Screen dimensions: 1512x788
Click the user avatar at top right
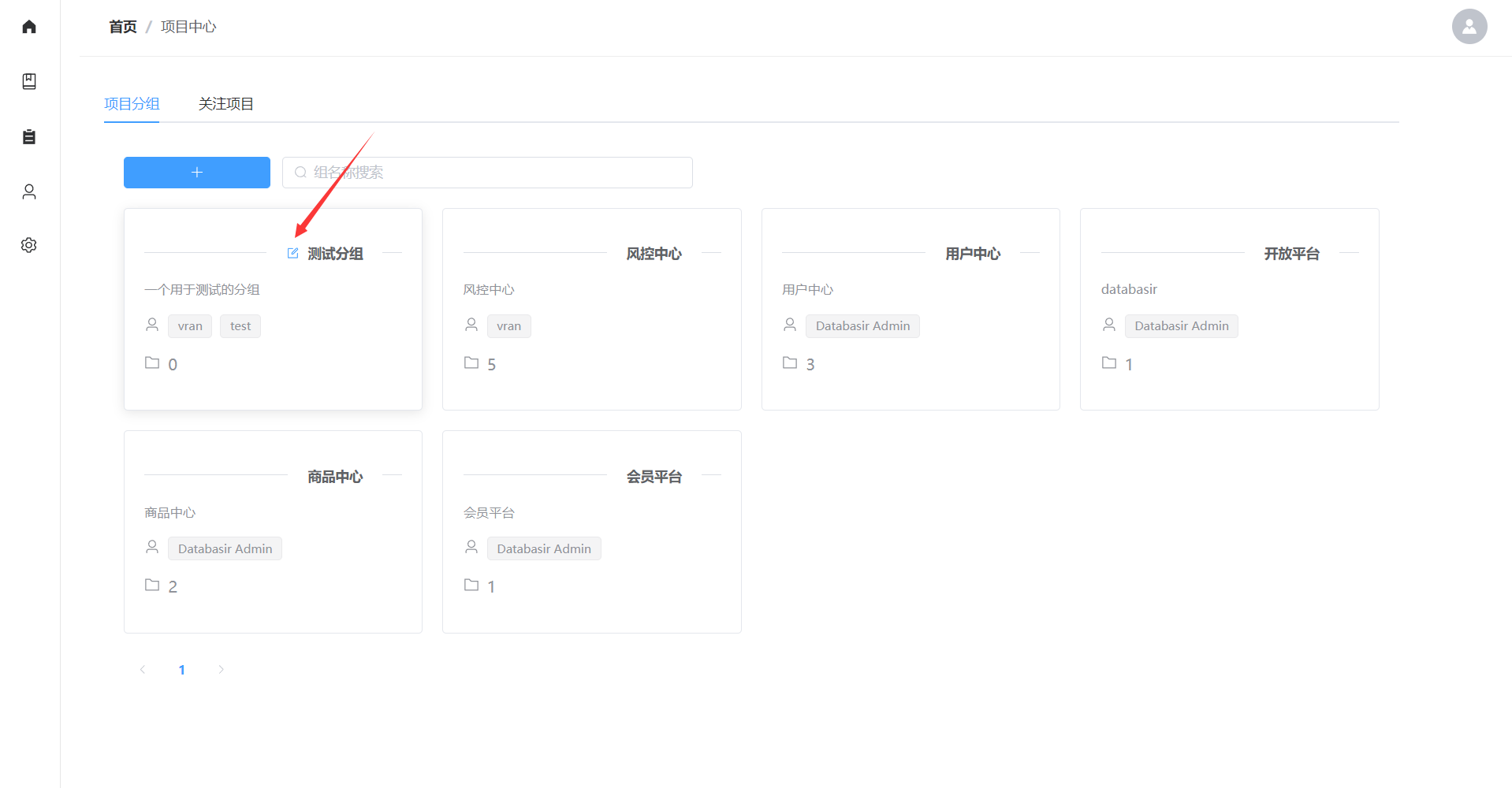point(1469,27)
